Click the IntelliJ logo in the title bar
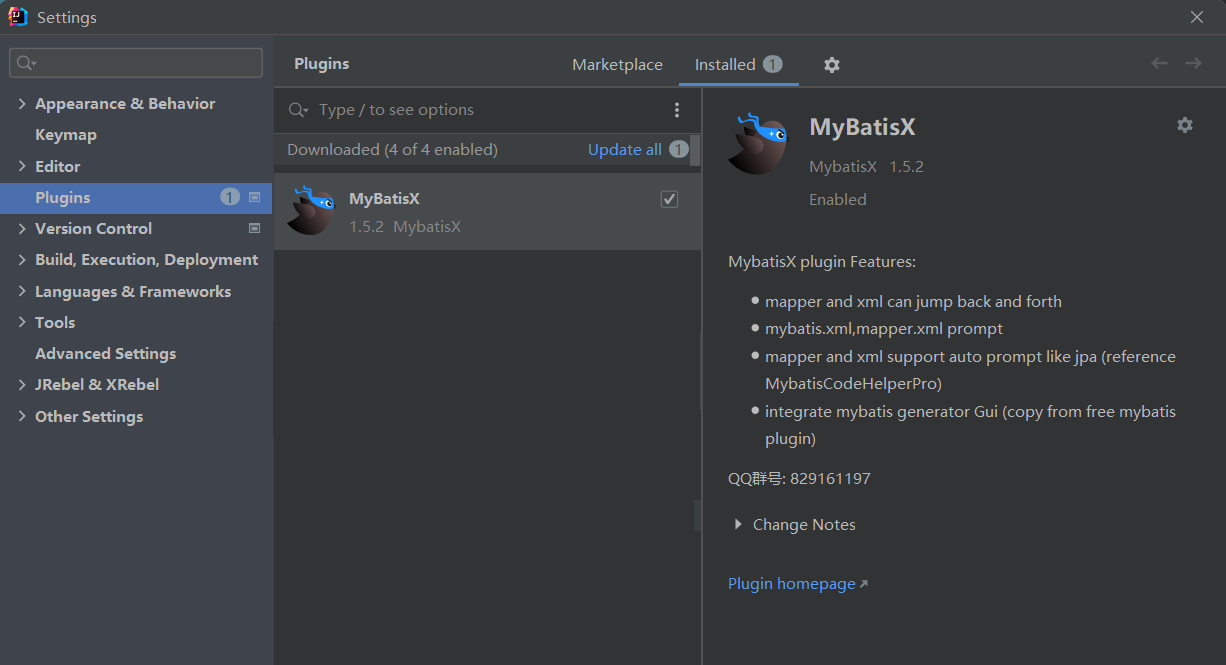 pos(18,17)
